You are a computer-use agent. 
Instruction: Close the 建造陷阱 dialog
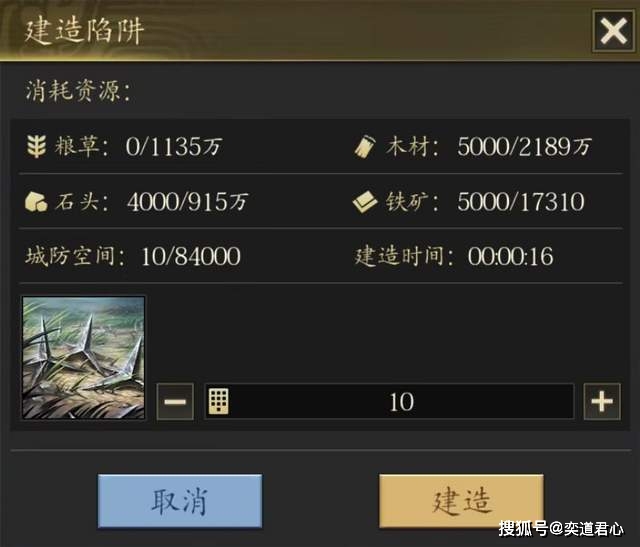click(613, 31)
